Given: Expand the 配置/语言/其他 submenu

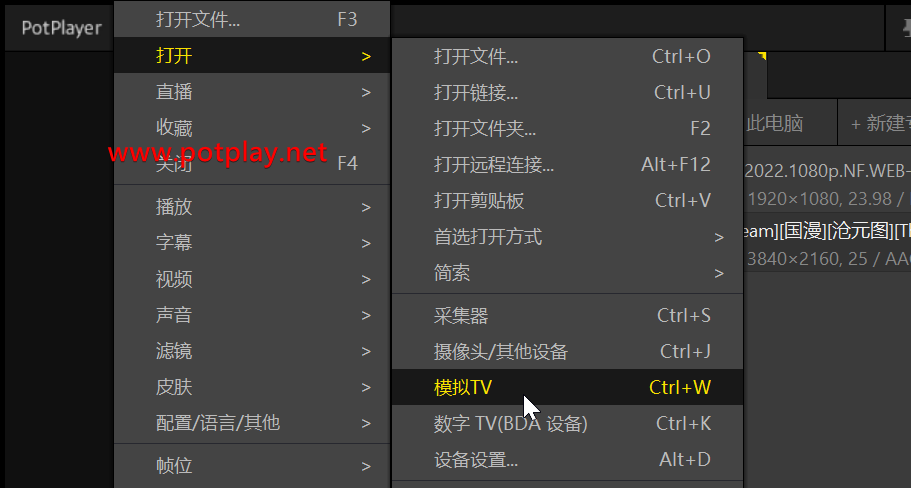Looking at the screenshot, I should 252,423.
